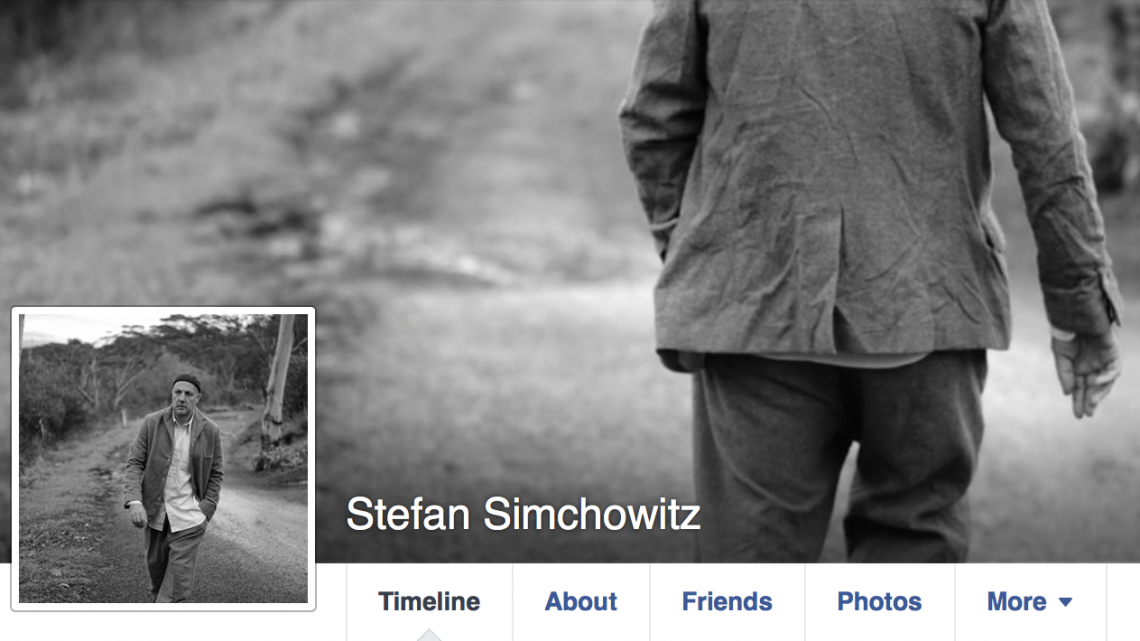Click the Stefan Simchowitz profile name
This screenshot has height=641, width=1140.
tap(523, 514)
